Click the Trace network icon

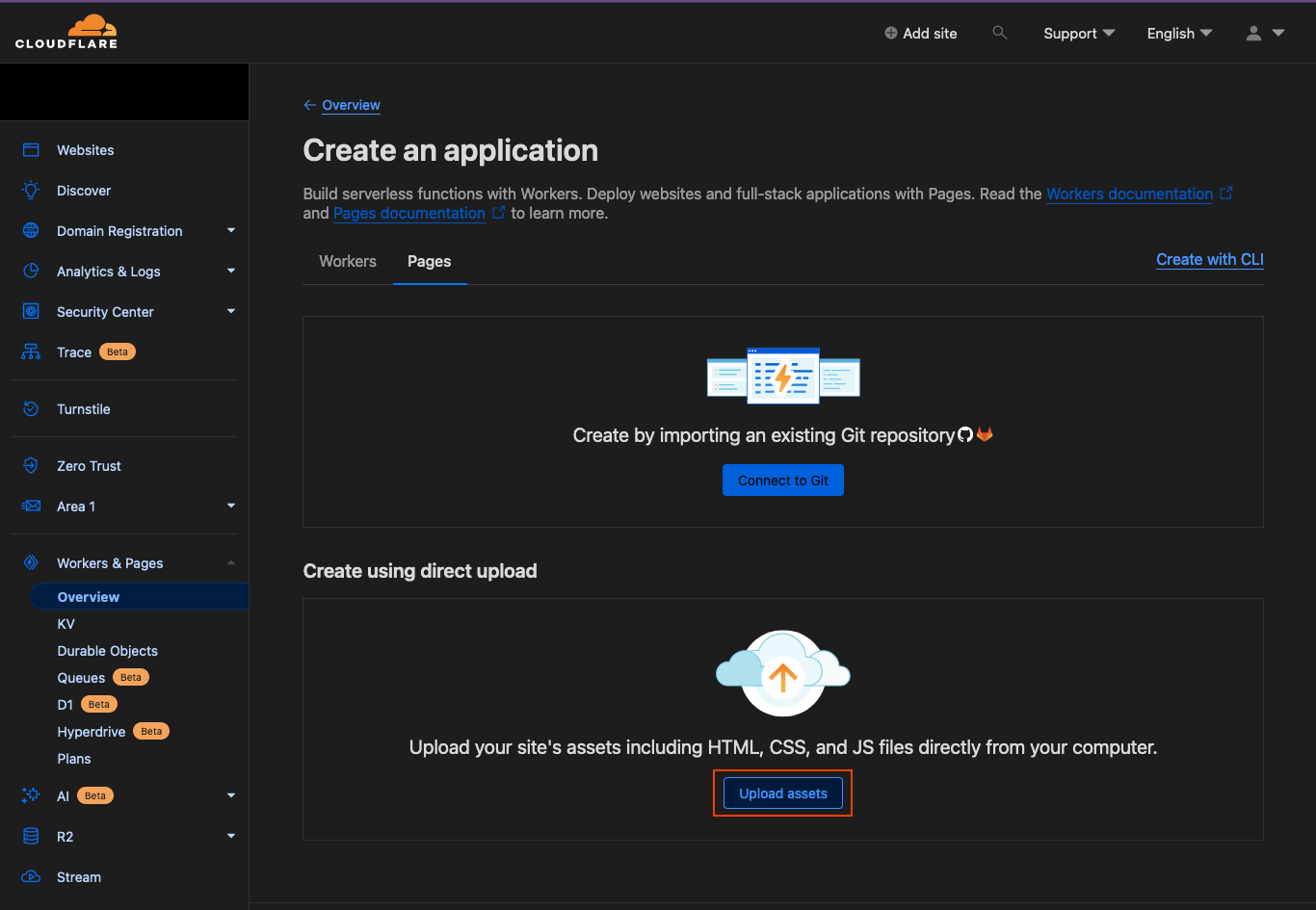pos(31,352)
